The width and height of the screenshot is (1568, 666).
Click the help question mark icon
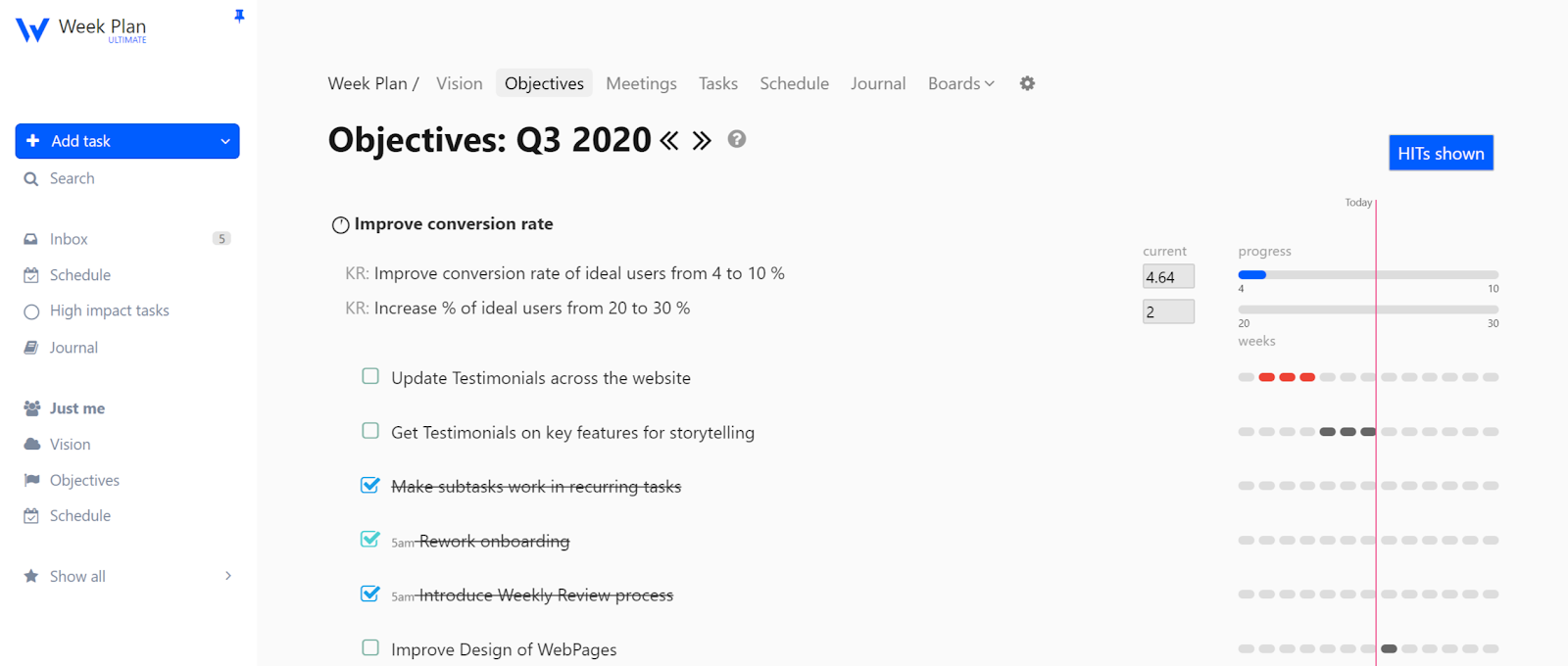pos(737,139)
